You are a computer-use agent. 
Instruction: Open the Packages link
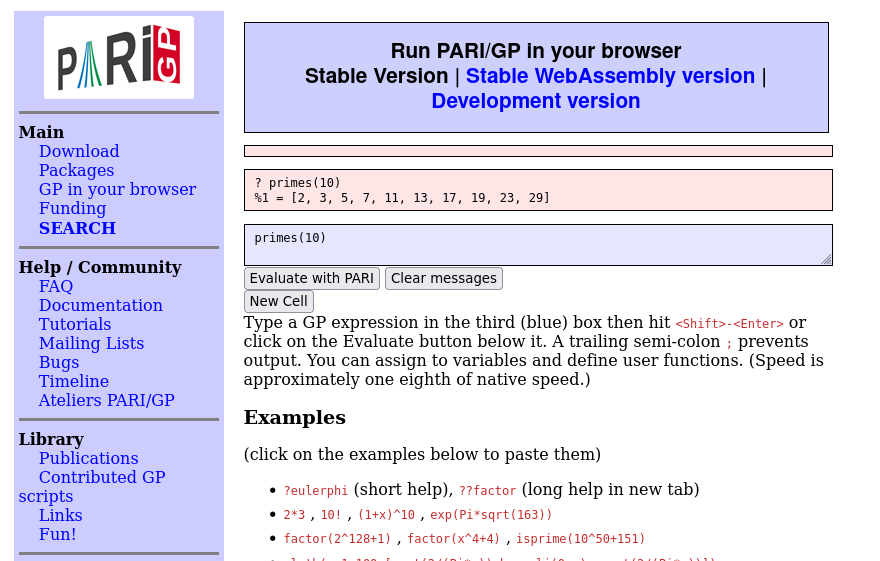[76, 170]
